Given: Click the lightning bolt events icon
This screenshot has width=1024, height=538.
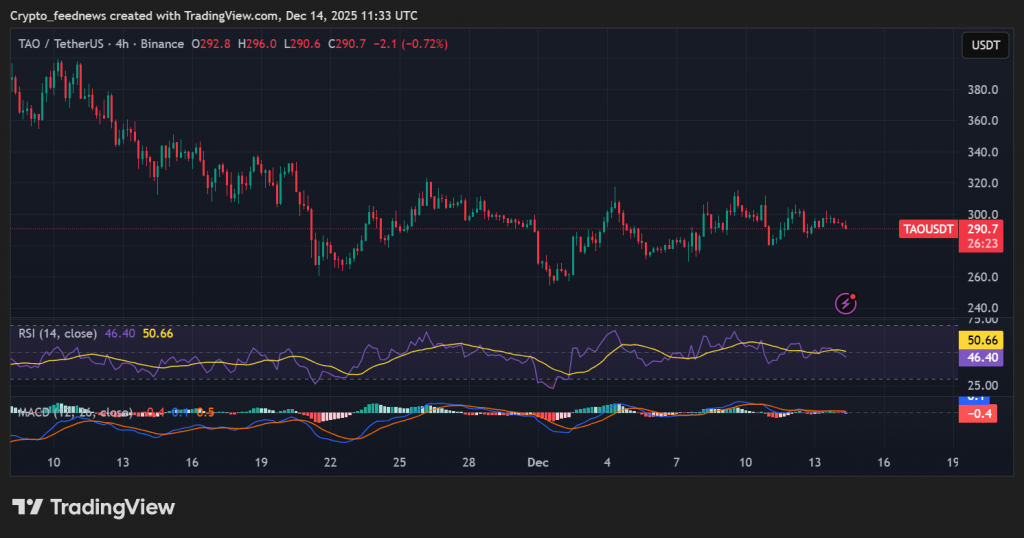Looking at the screenshot, I should [x=847, y=301].
